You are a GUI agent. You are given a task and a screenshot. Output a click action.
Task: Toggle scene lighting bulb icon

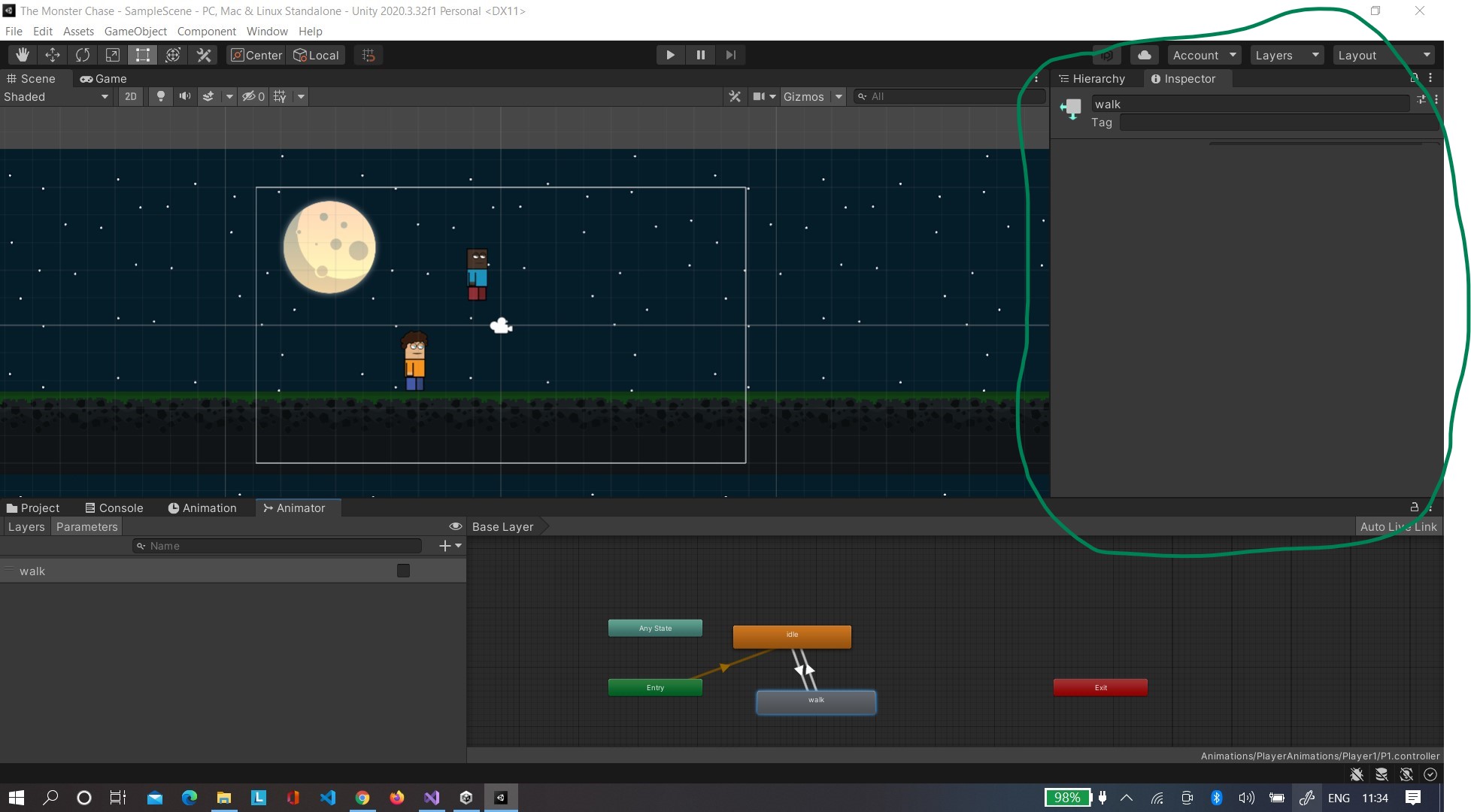pyautogui.click(x=160, y=96)
